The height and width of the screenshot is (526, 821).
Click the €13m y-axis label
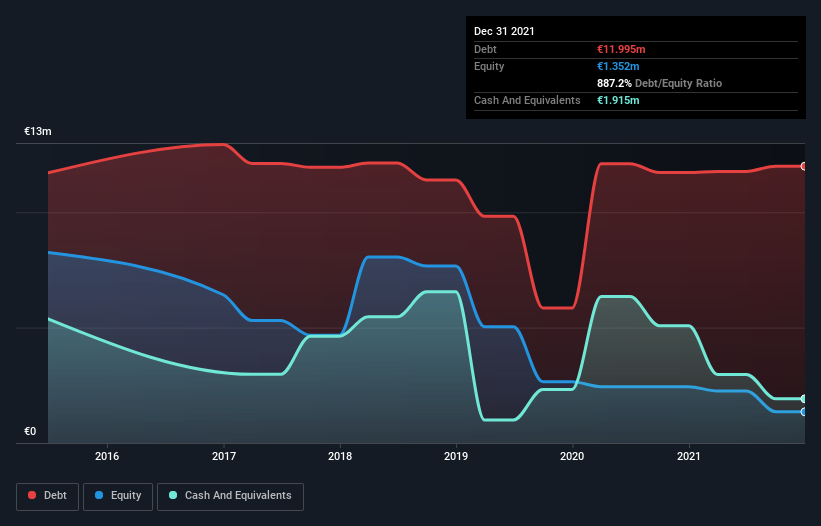point(38,131)
